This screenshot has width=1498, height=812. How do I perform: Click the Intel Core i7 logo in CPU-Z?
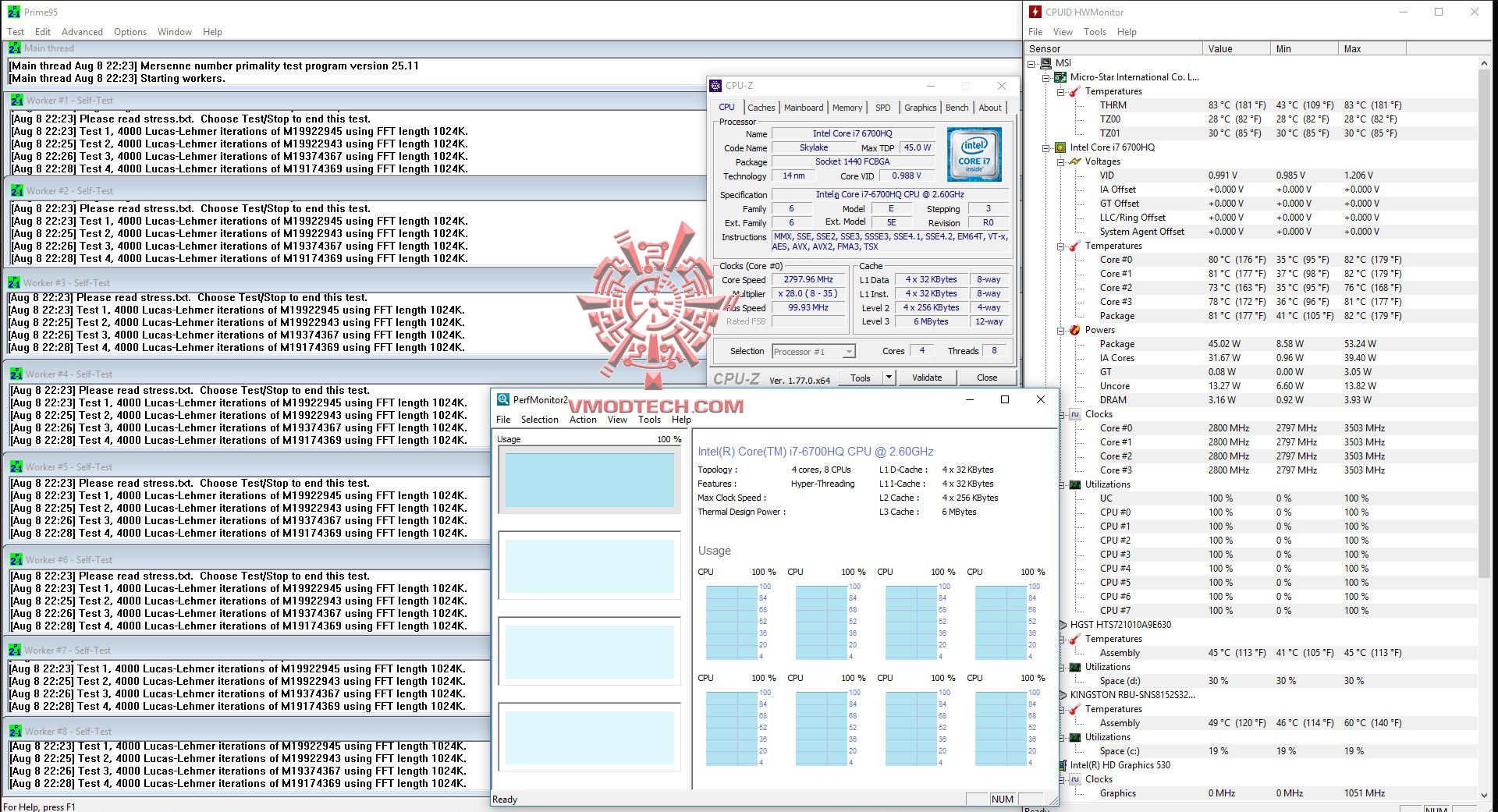click(x=974, y=154)
